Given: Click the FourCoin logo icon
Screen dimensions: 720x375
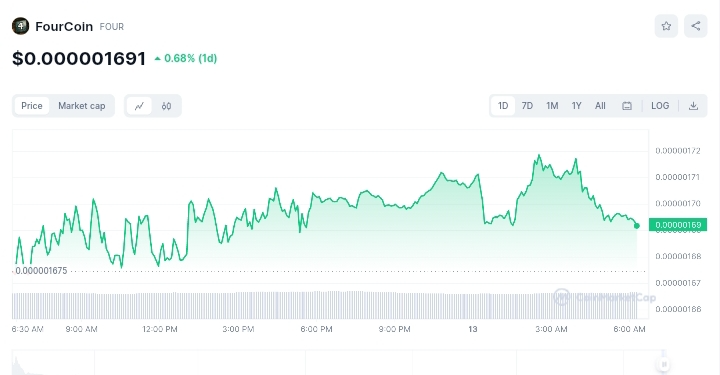Looking at the screenshot, I should point(20,26).
